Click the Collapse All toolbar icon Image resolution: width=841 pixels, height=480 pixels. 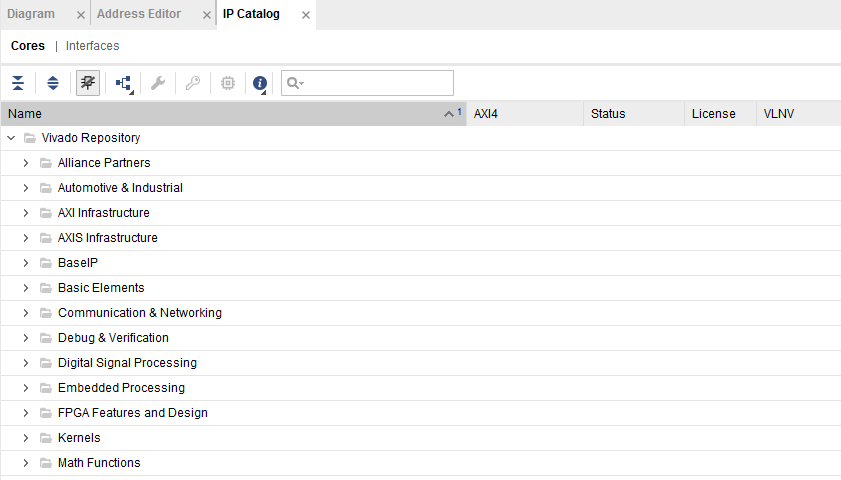tap(18, 83)
